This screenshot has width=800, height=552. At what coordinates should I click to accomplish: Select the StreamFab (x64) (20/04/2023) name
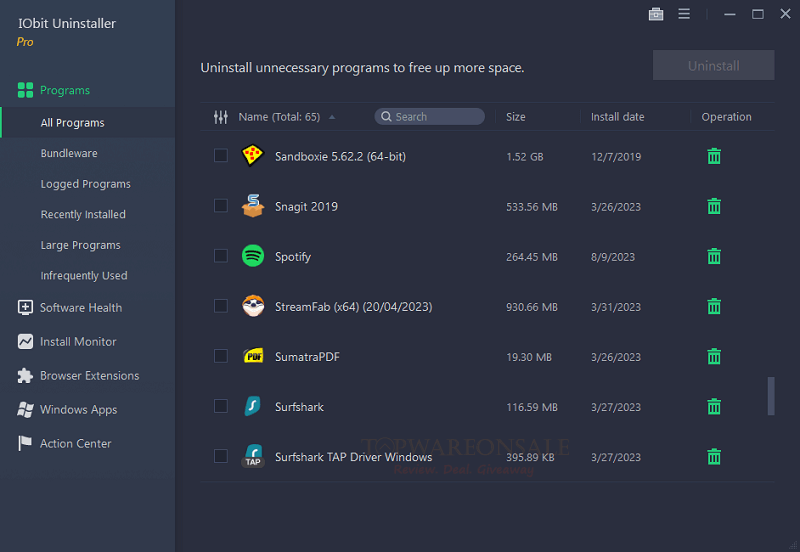click(x=354, y=307)
